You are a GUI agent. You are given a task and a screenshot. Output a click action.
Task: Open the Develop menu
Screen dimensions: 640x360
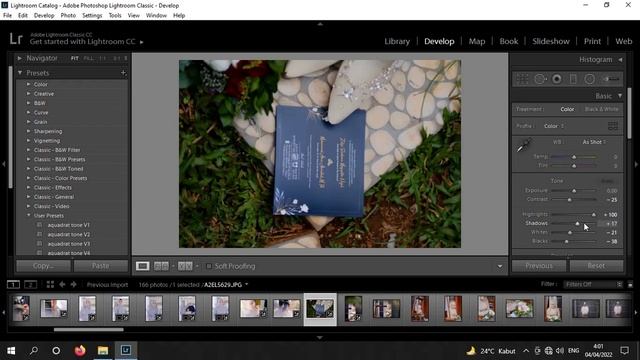pos(44,16)
